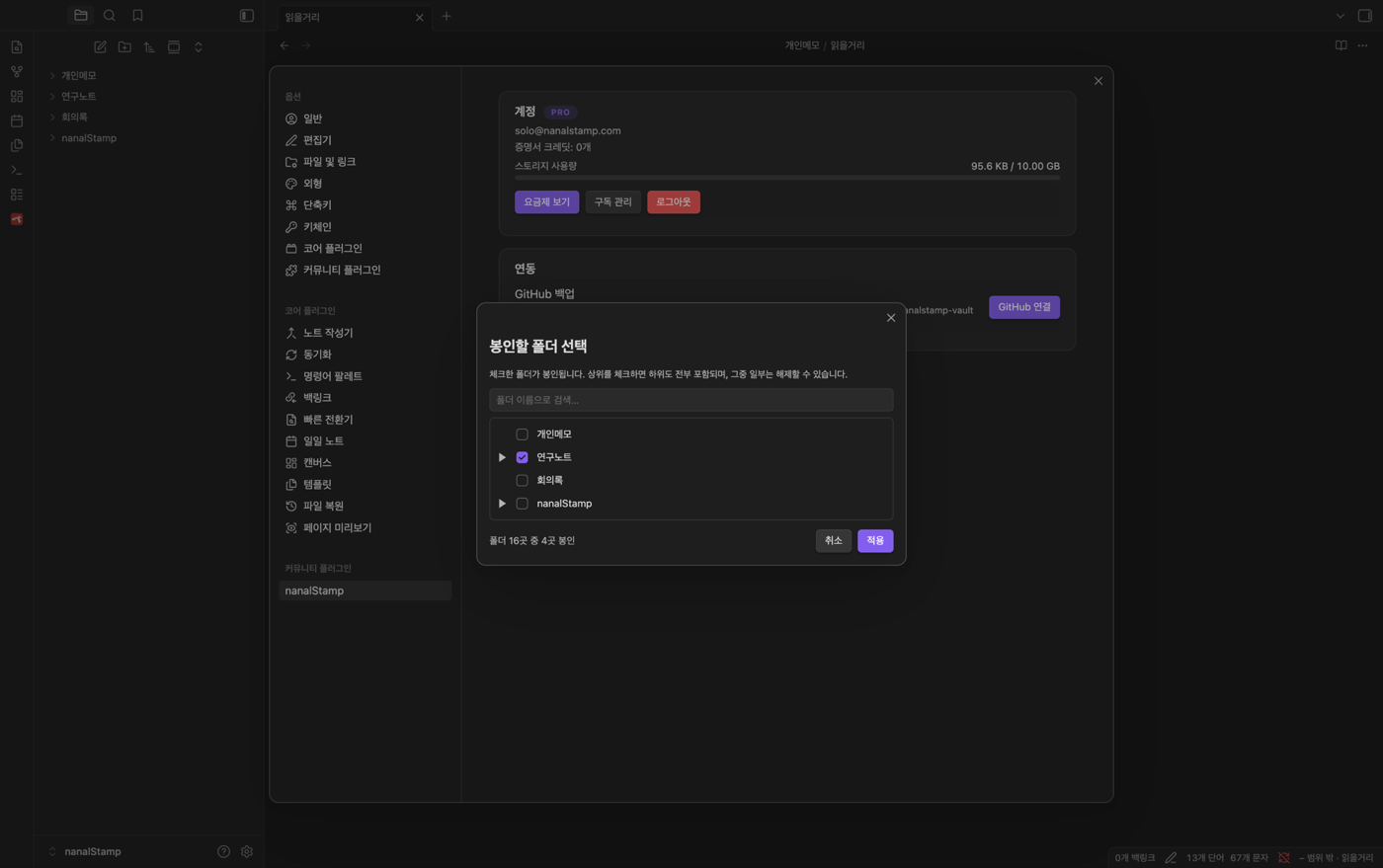This screenshot has height=868, width=1383.
Task: Expand the 회의록 folder in file explorer
Action: (x=52, y=118)
